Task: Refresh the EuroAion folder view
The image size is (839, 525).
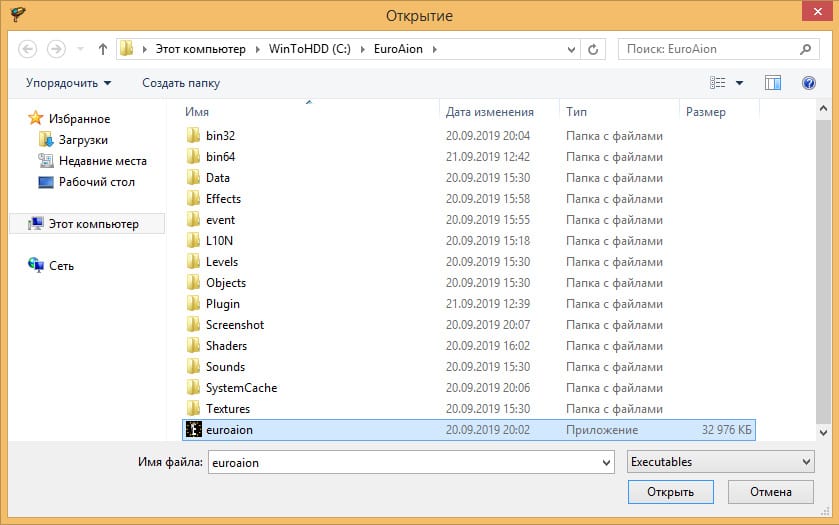Action: (593, 48)
